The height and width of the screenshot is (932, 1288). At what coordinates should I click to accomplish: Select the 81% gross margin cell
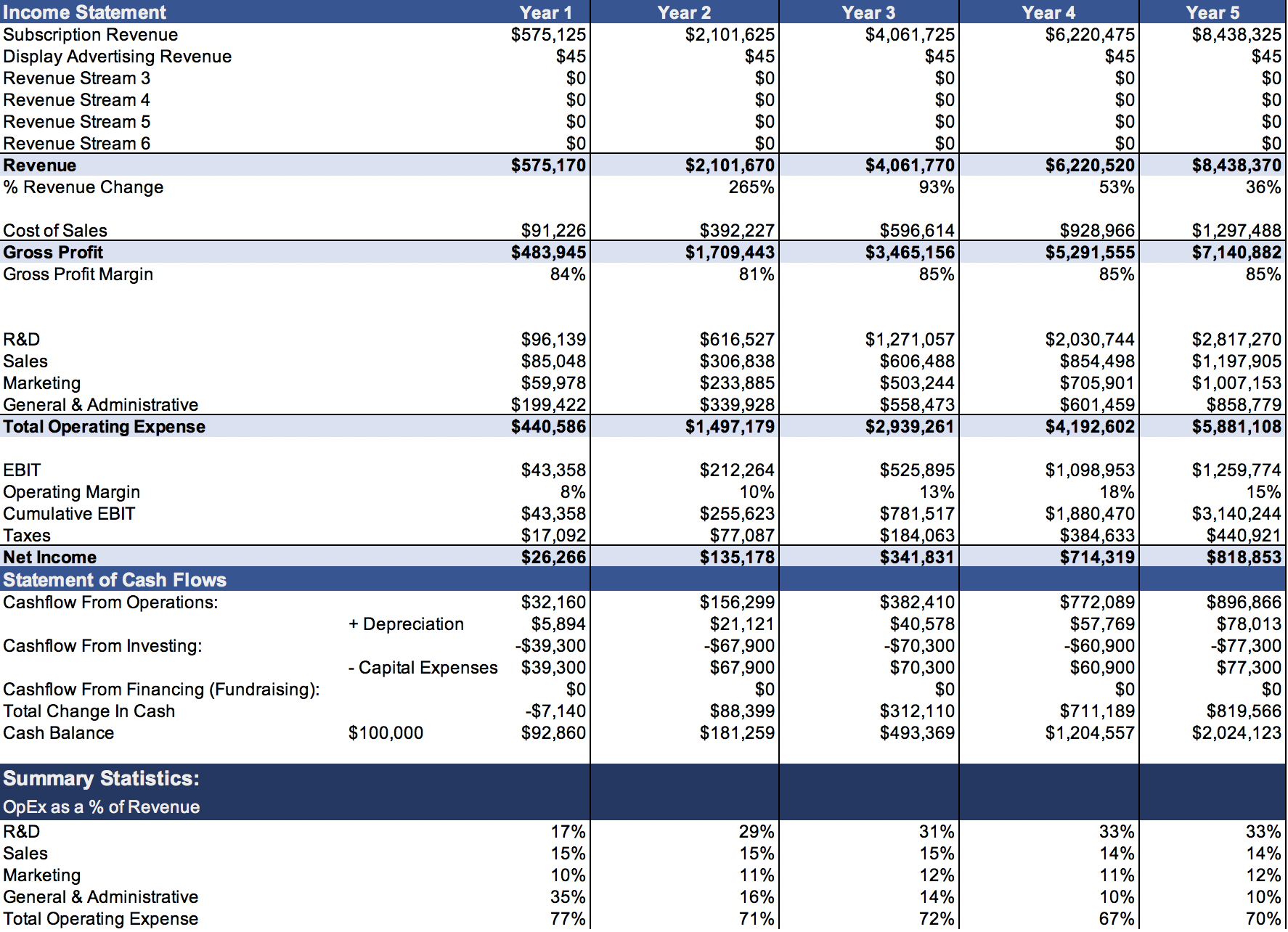pos(757,274)
